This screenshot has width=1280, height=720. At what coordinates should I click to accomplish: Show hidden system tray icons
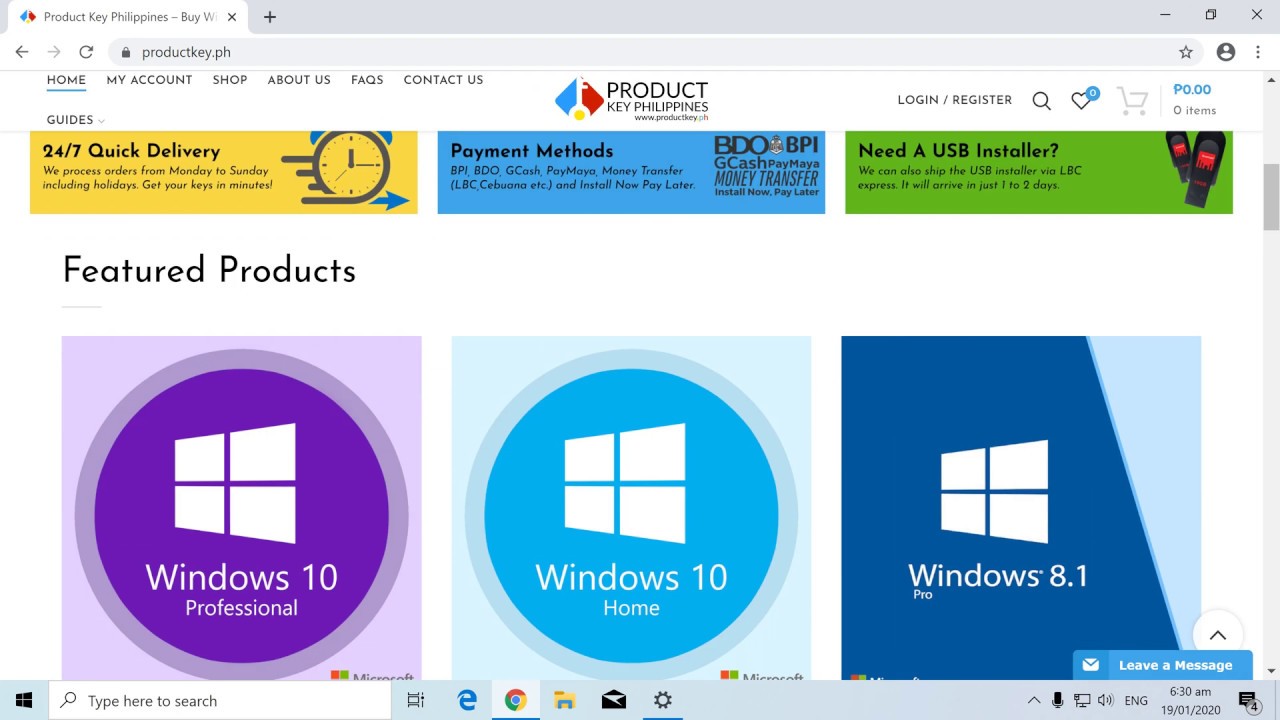(1034, 700)
